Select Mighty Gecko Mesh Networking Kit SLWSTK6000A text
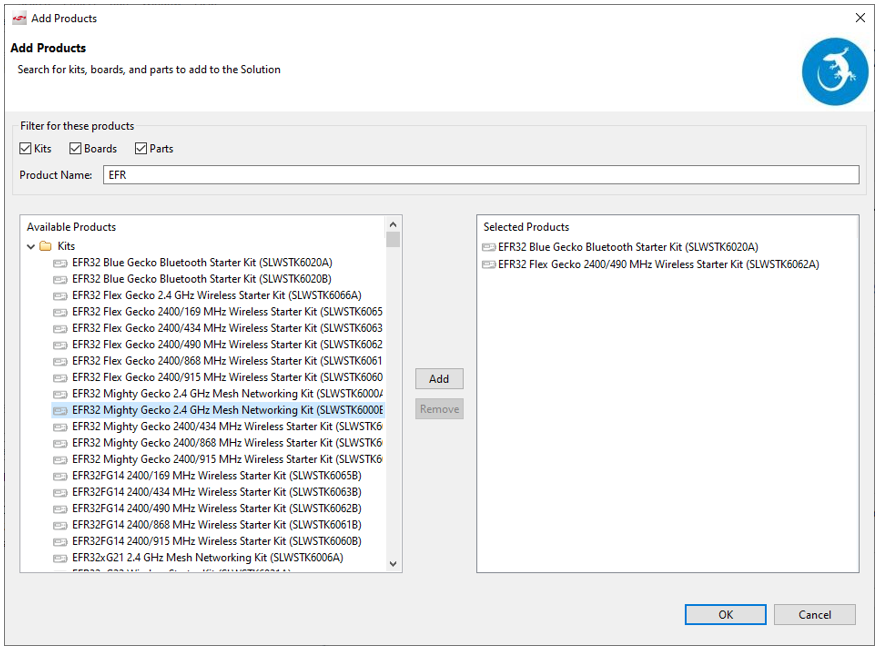Image resolution: width=879 pixels, height=649 pixels. click(227, 393)
